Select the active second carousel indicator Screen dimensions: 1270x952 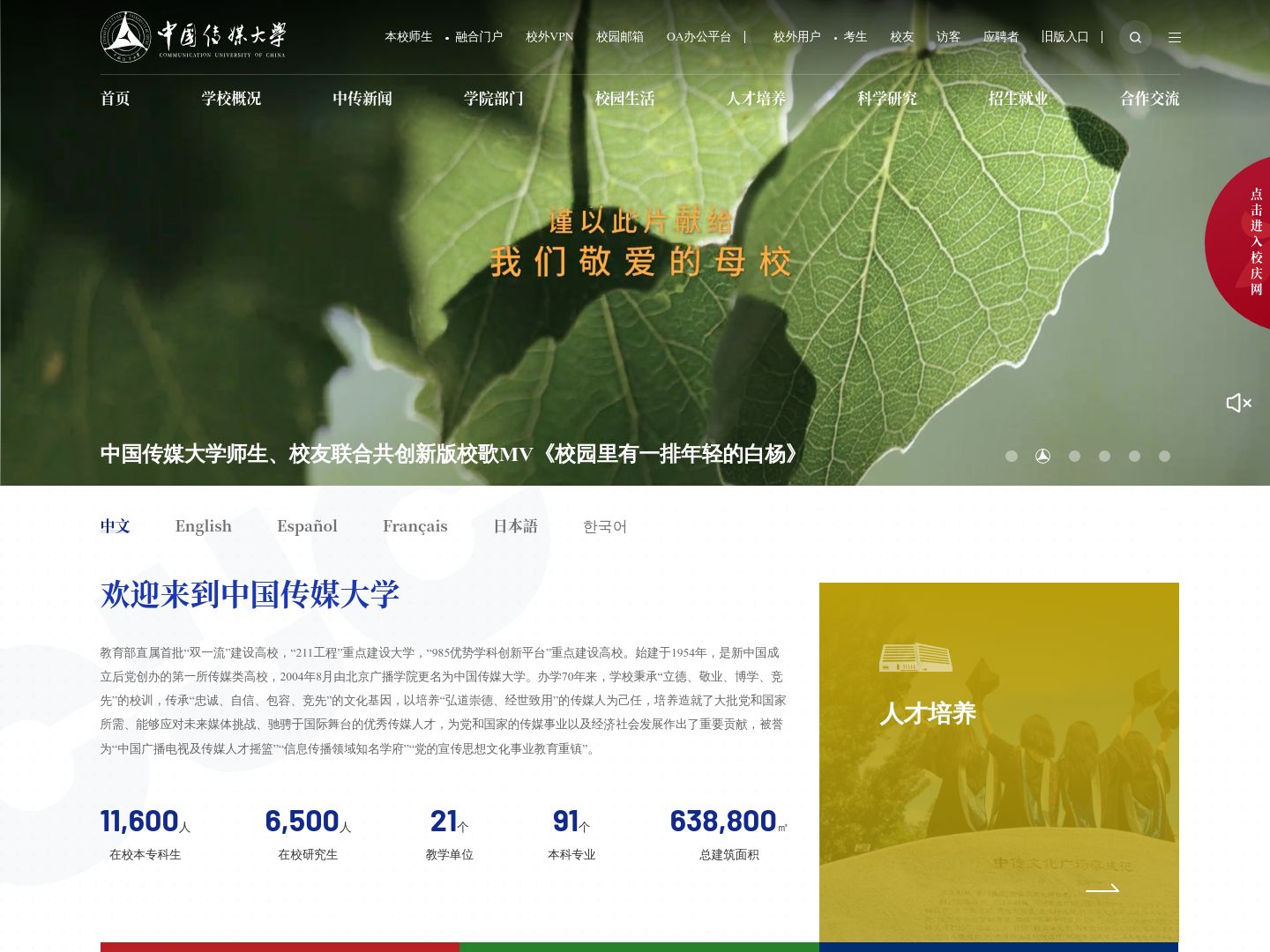tap(1042, 456)
